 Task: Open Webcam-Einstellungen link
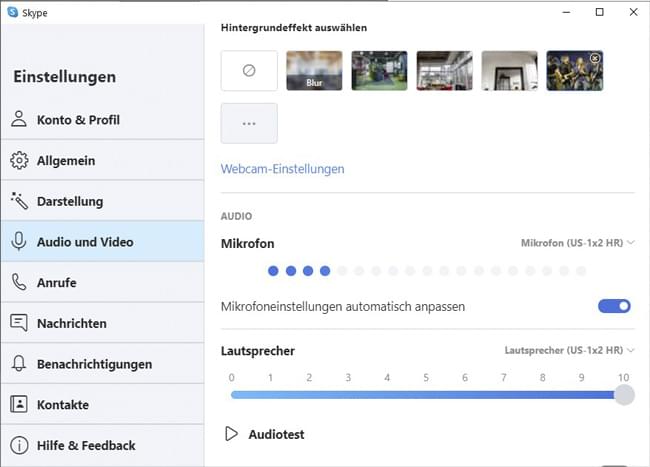282,169
